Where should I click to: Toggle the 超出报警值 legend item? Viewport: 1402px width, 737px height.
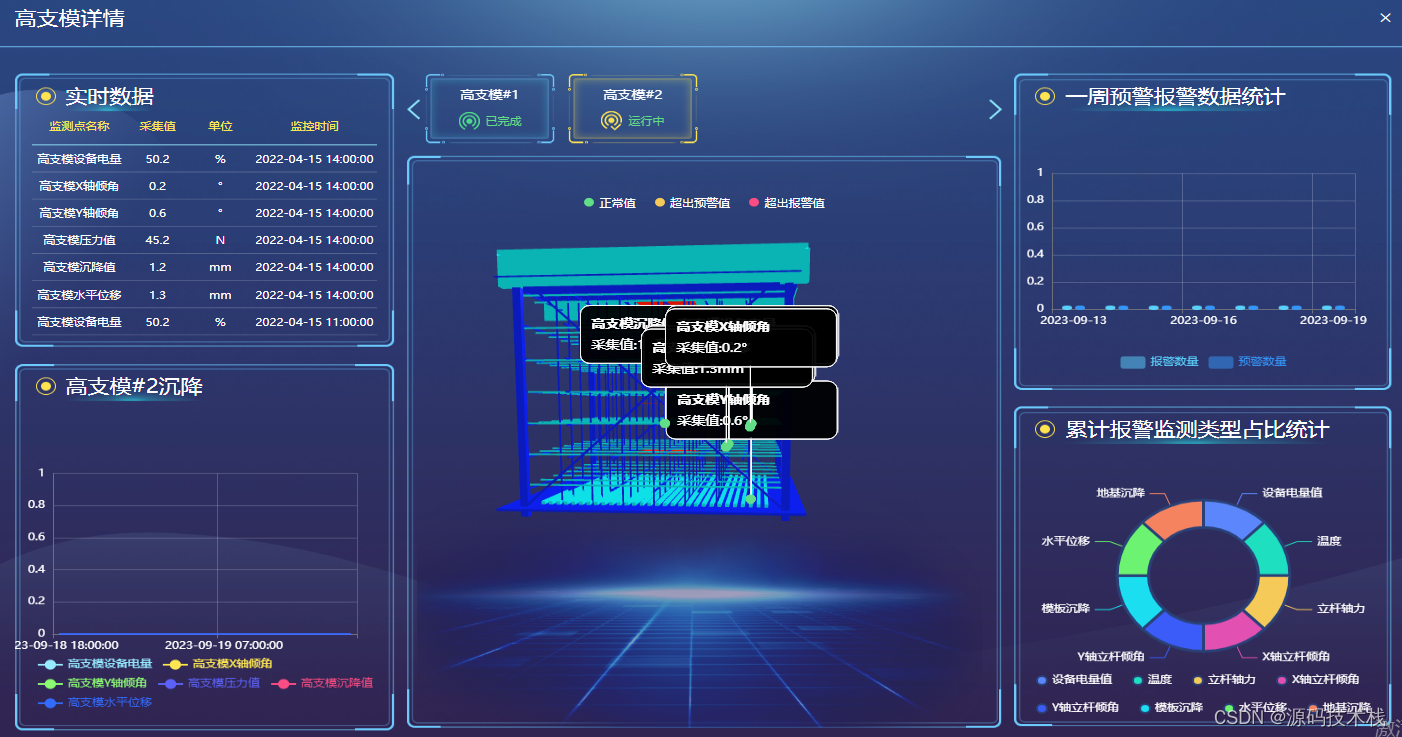tap(787, 203)
